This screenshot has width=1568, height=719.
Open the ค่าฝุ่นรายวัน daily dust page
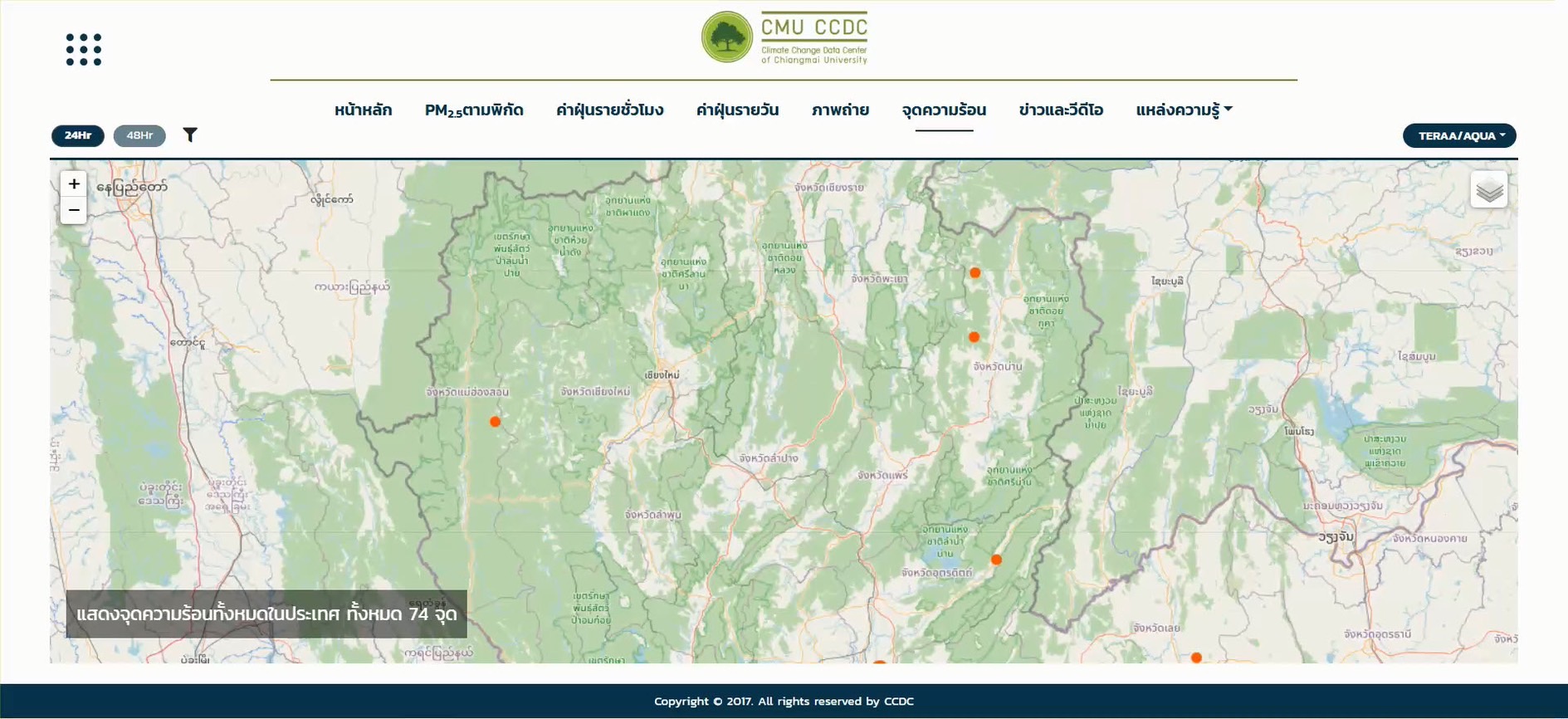pos(737,110)
